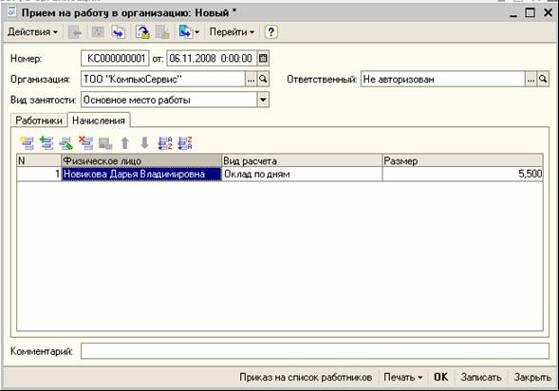Expand the Вид занятости dropdown
Viewport: 559px width, 391px height.
tap(263, 100)
